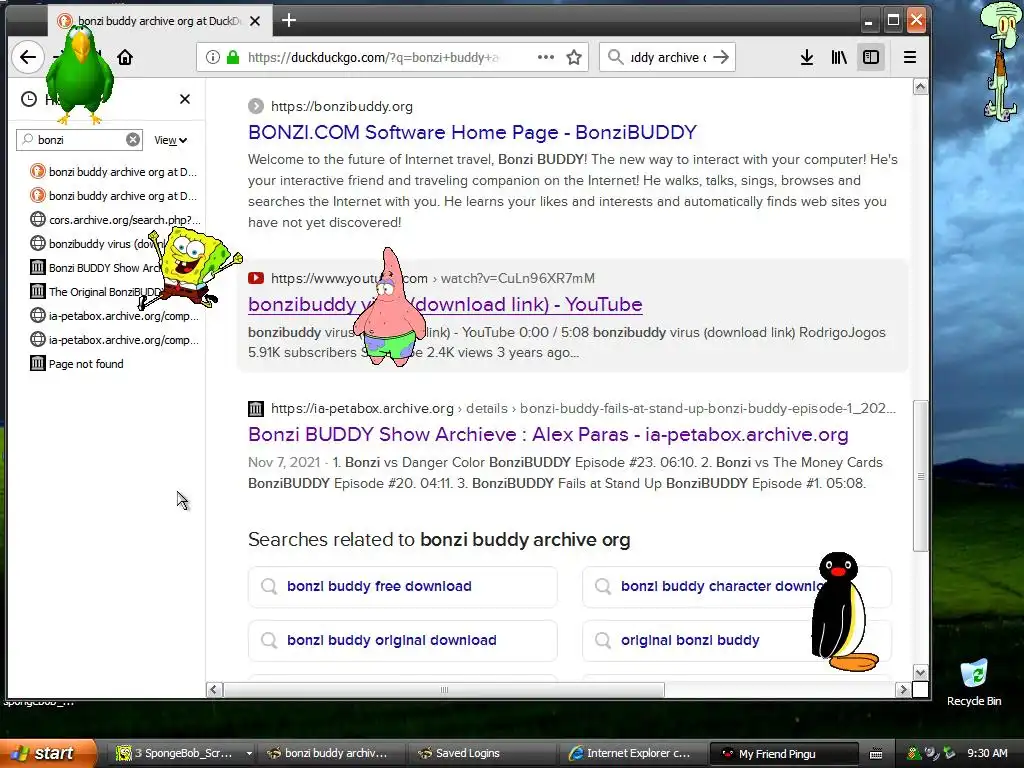This screenshot has height=768, width=1024.
Task: Click the green padlock security icon
Action: (x=232, y=57)
